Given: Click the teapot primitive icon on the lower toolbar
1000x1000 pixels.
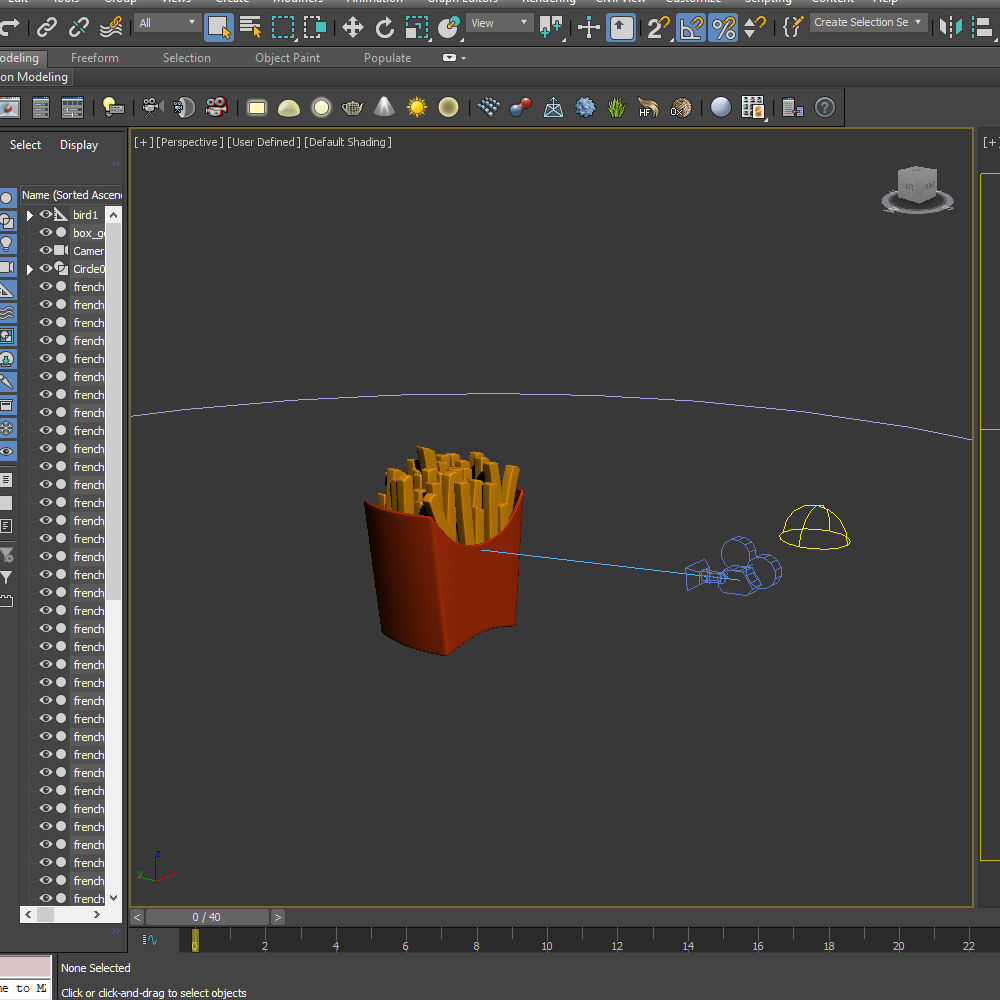Looking at the screenshot, I should [x=352, y=107].
